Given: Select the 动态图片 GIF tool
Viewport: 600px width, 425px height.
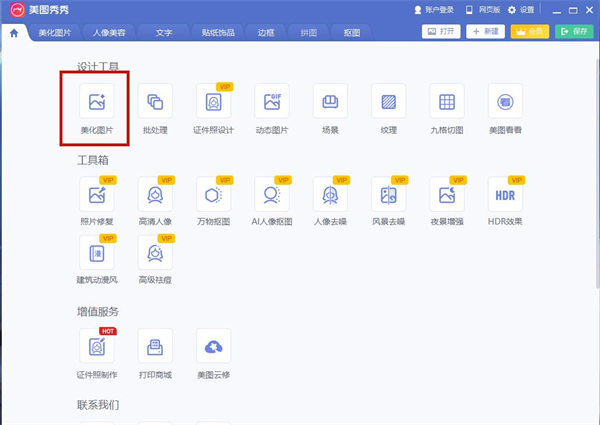Looking at the screenshot, I should (x=271, y=101).
